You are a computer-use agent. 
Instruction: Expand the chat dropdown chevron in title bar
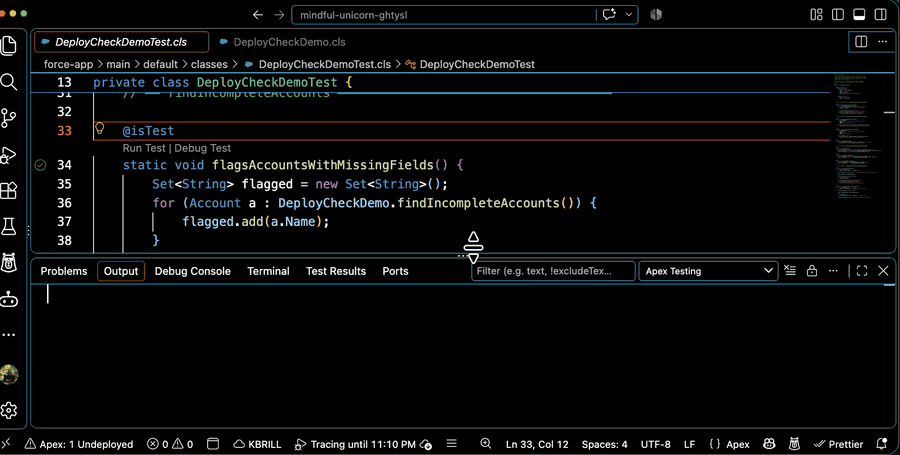click(x=629, y=15)
